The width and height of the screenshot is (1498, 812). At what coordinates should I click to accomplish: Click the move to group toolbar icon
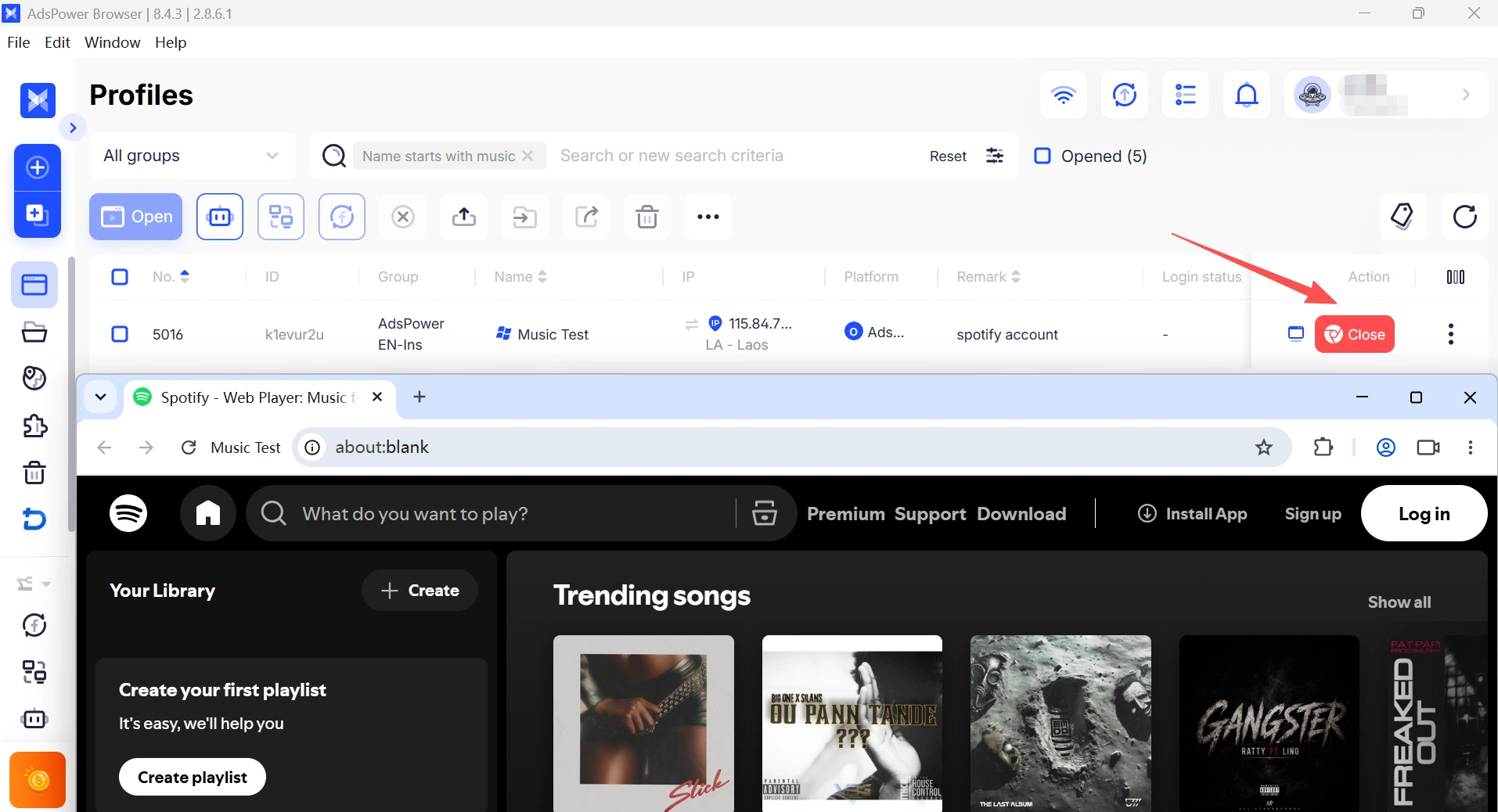(x=525, y=217)
